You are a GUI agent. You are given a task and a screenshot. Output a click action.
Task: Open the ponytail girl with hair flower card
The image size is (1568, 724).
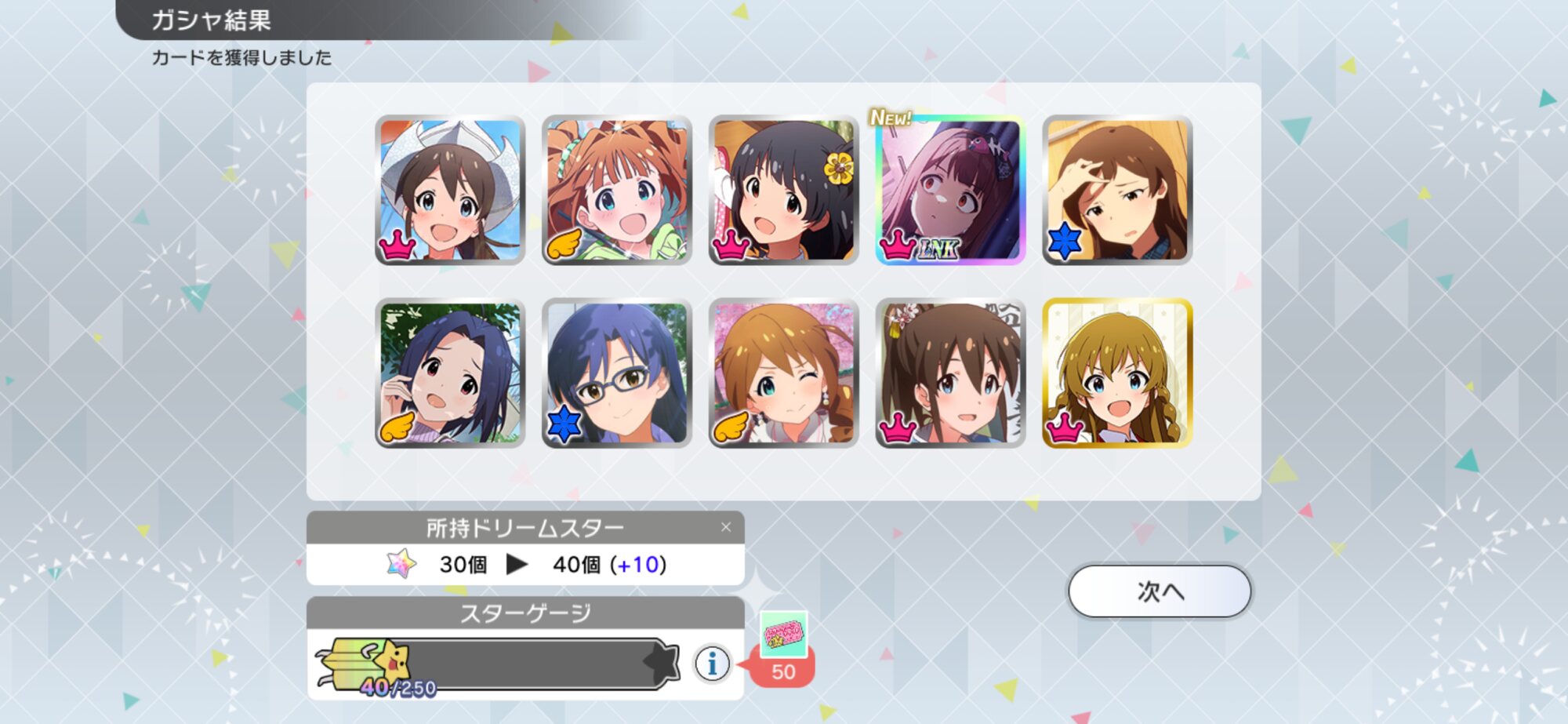(x=950, y=373)
